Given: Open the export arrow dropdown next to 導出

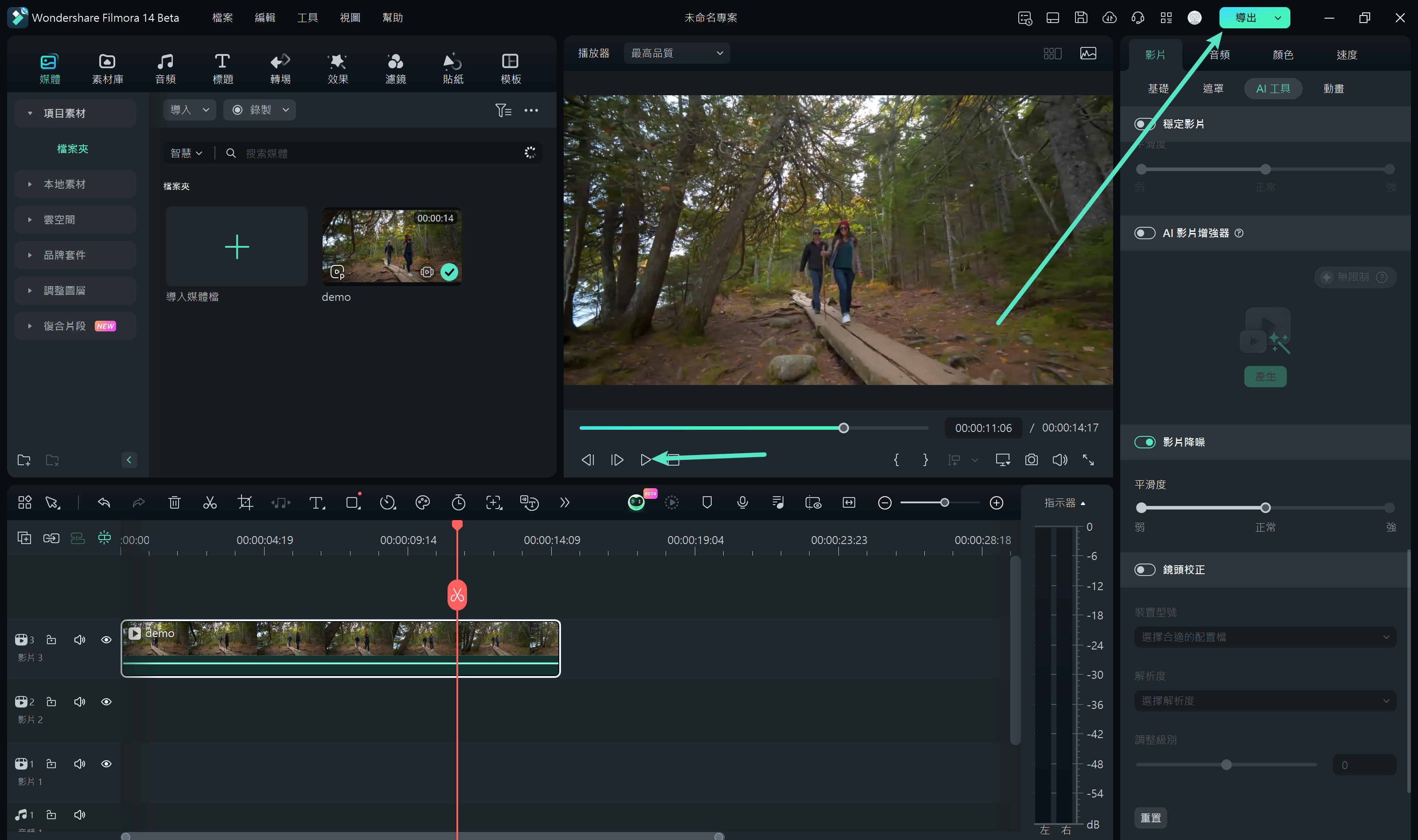Looking at the screenshot, I should (1278, 18).
